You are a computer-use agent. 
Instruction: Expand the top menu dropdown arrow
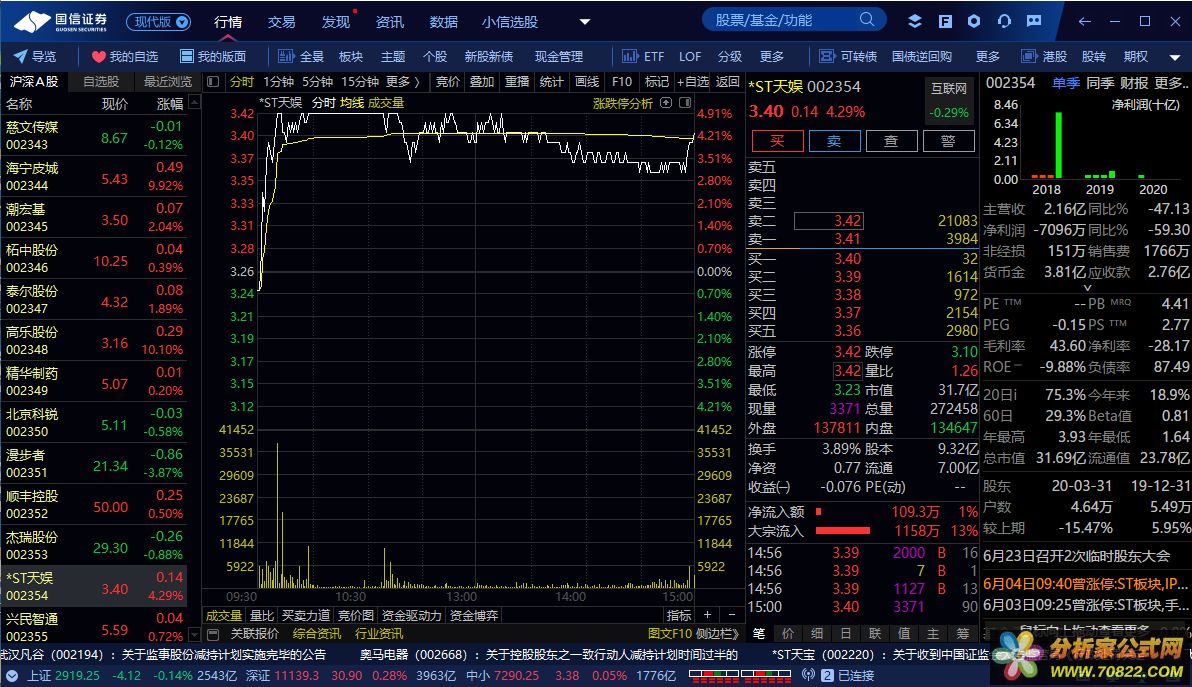tap(585, 21)
